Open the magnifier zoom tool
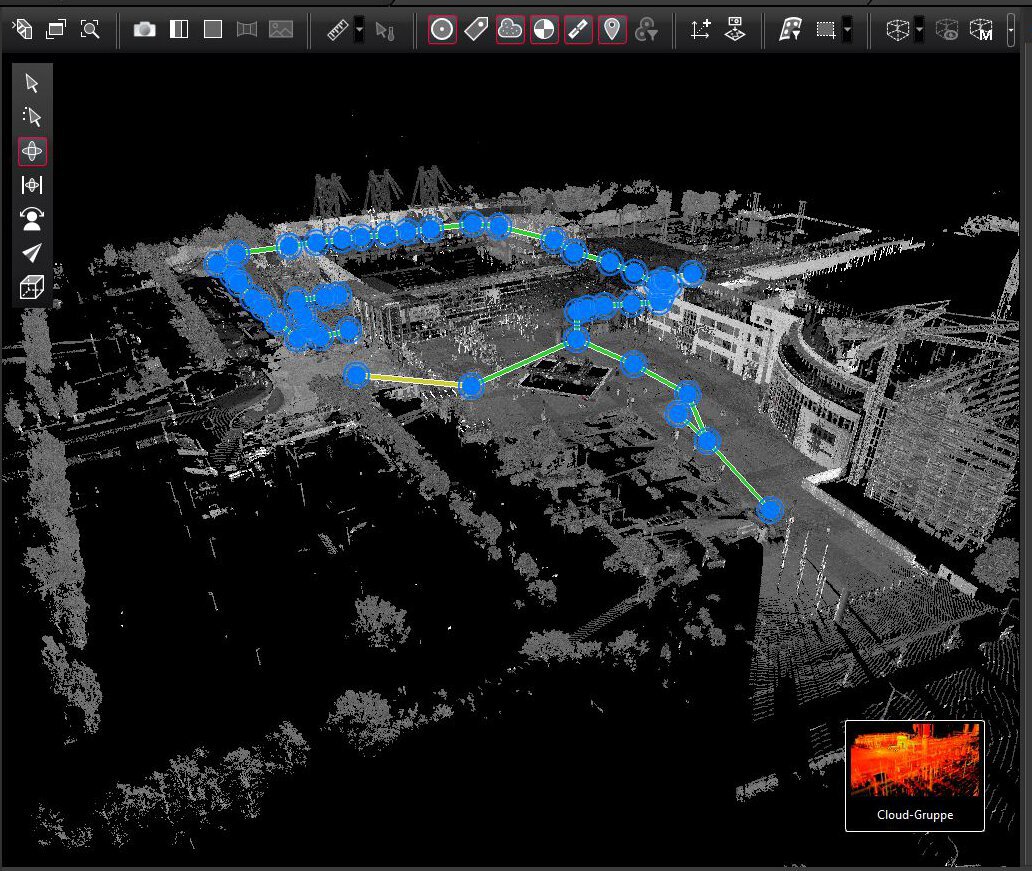The height and width of the screenshot is (871, 1032). 89,29
